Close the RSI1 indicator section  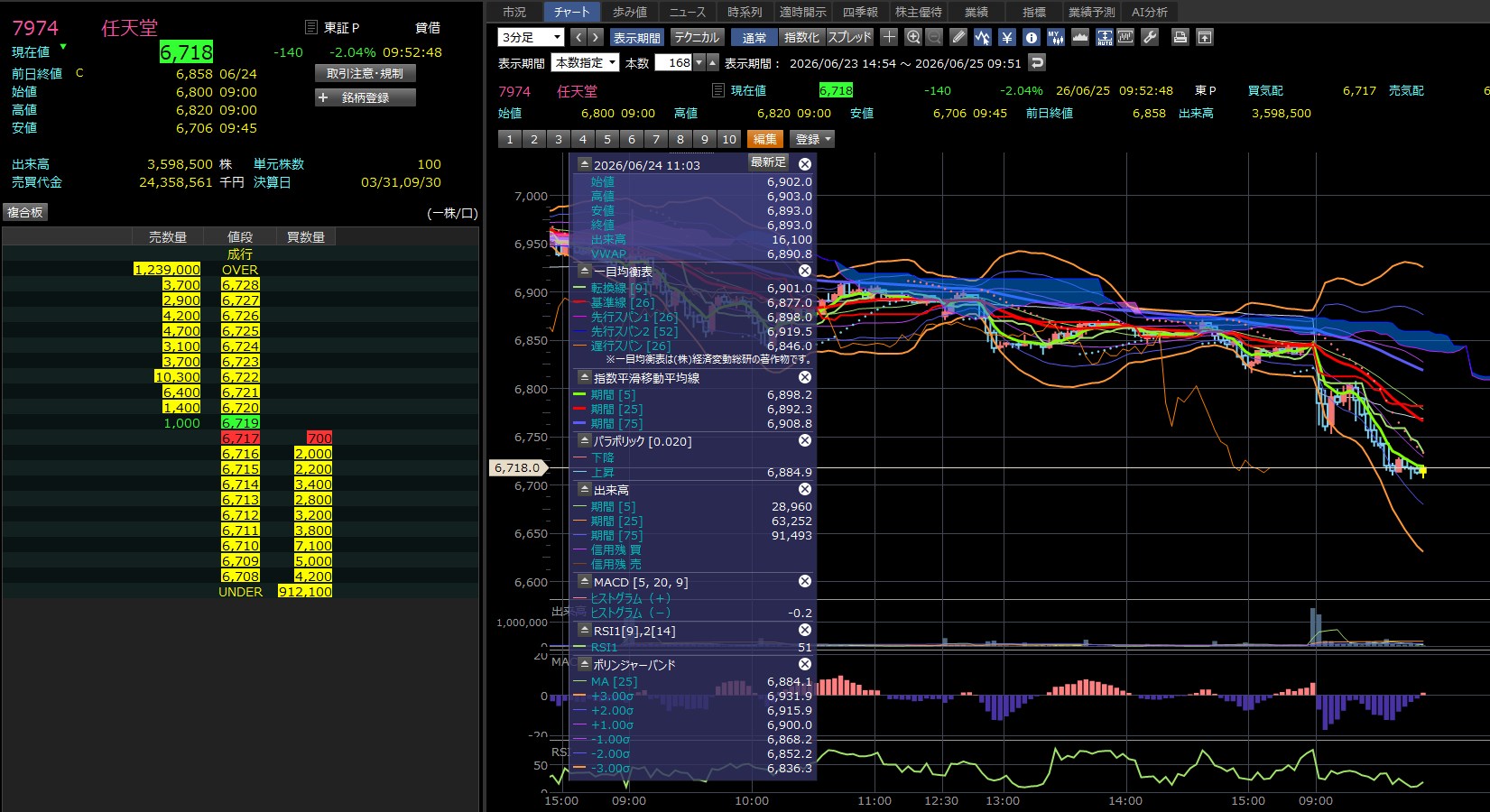pyautogui.click(x=805, y=630)
